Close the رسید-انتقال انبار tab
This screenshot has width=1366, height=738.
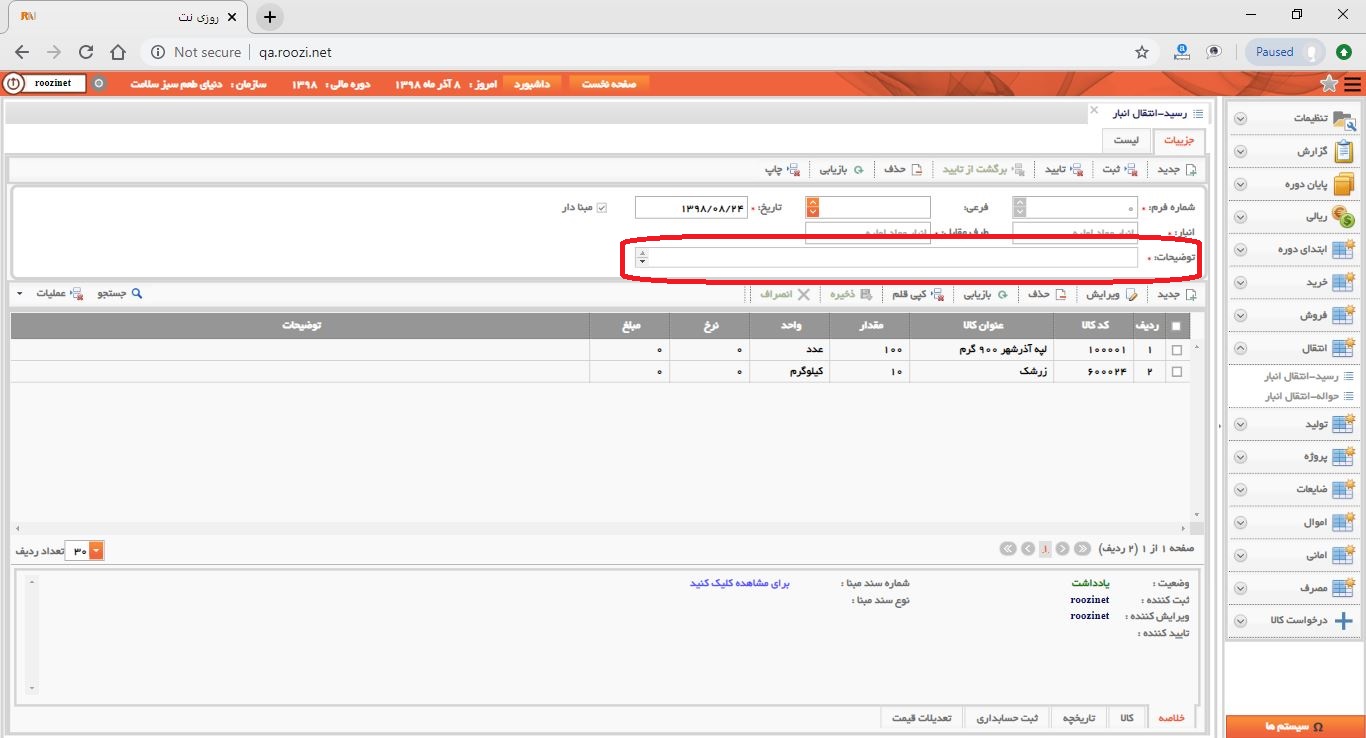(x=1093, y=109)
